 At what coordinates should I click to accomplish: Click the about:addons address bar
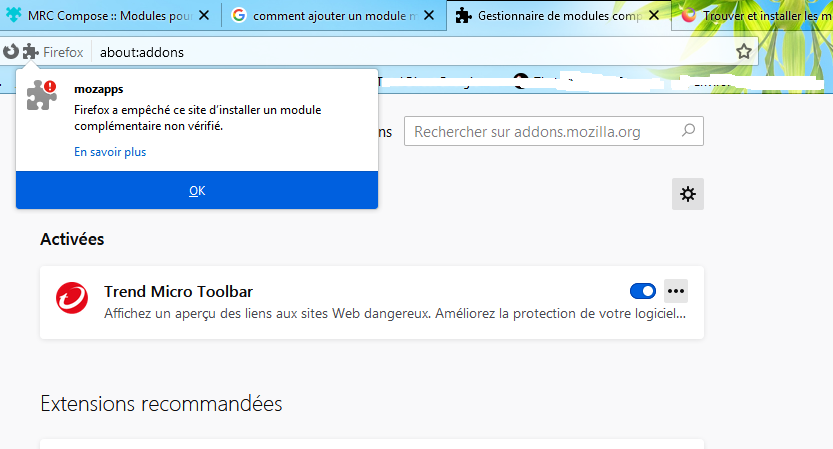[x=414, y=52]
